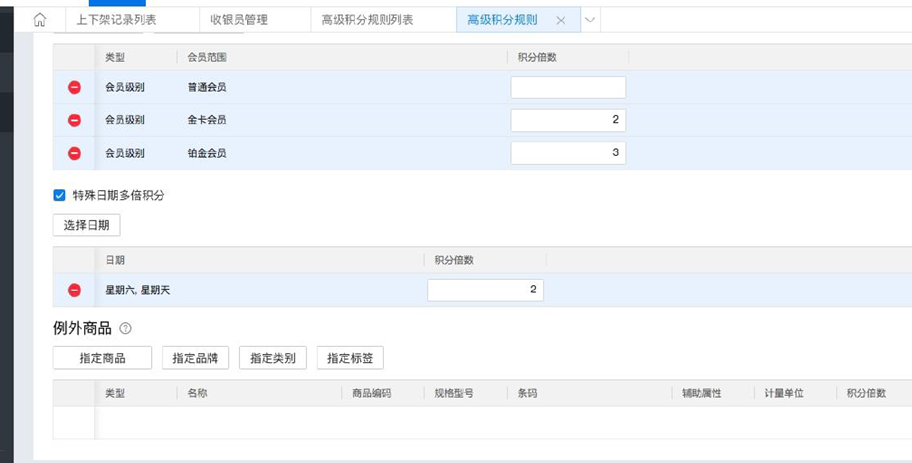912x463 pixels.
Task: Delete the 星期六, 星期天 date row
Action: point(74,290)
